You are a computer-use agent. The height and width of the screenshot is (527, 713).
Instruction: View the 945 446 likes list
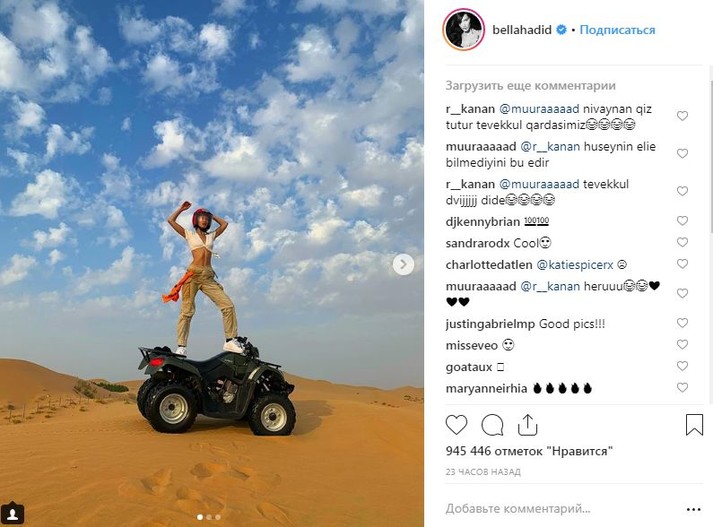point(529,451)
